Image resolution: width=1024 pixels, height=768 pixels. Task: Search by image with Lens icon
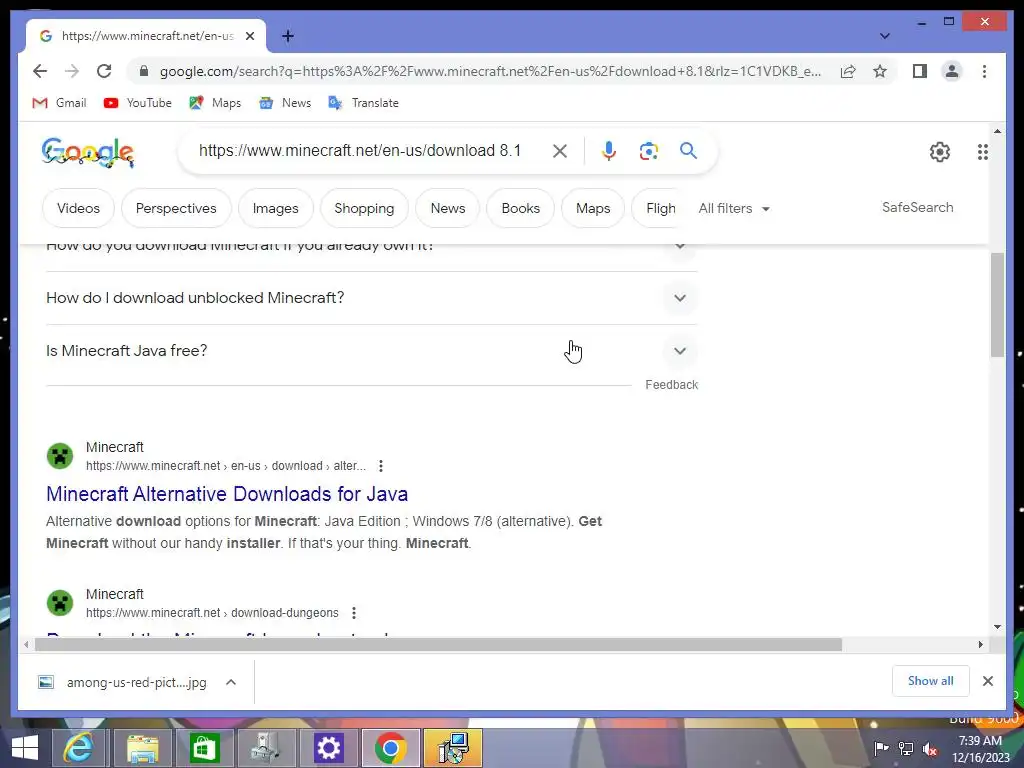coord(648,151)
